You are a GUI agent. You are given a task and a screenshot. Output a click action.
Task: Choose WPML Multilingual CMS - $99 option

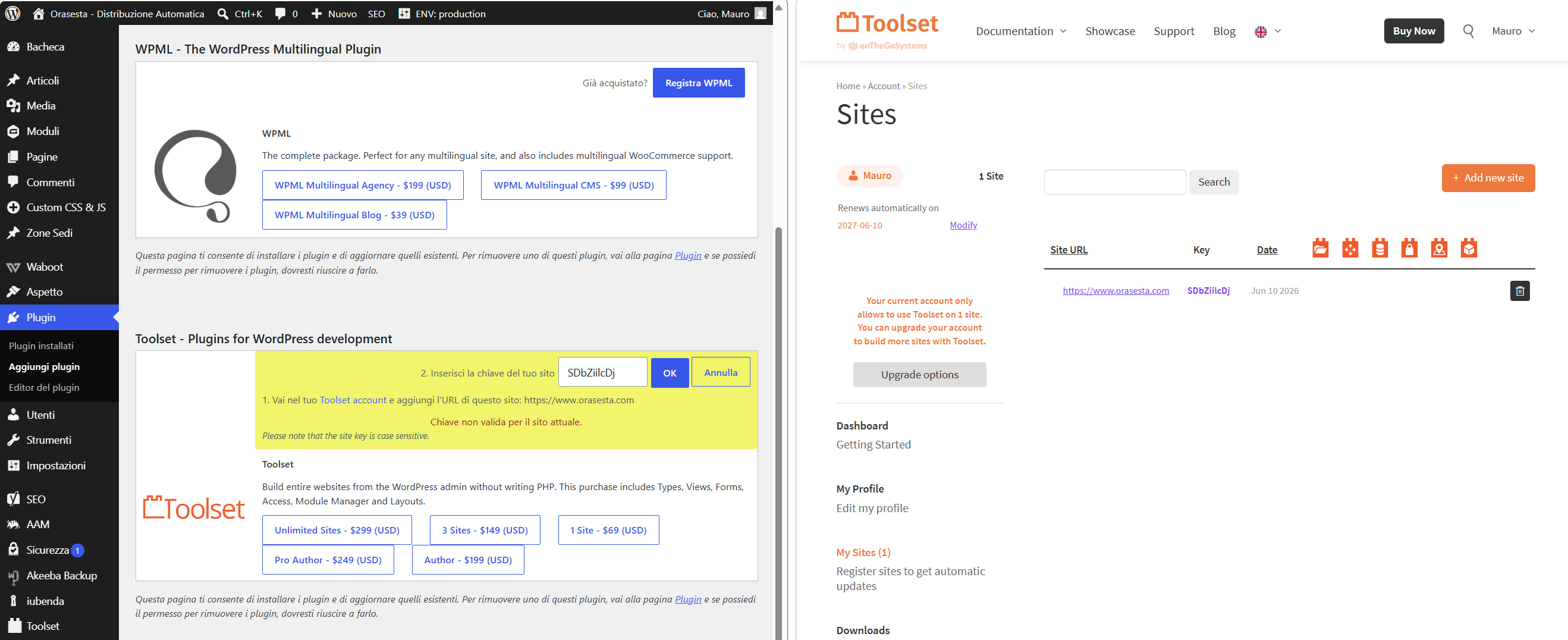[573, 185]
